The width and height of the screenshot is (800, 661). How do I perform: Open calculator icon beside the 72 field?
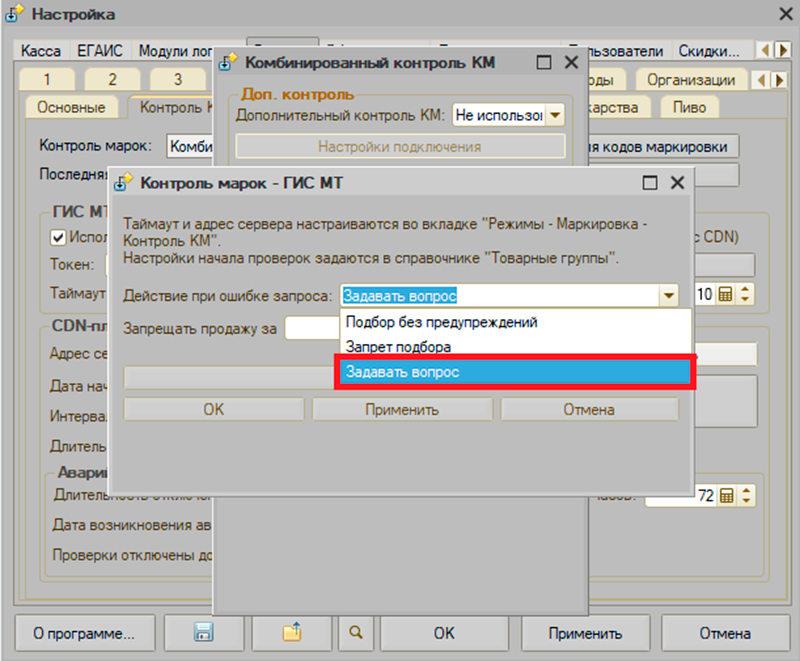[726, 496]
